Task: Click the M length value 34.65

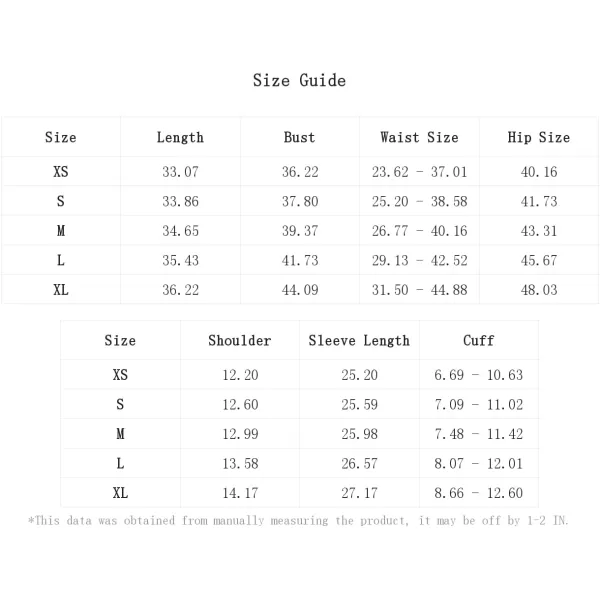Action: coord(180,231)
